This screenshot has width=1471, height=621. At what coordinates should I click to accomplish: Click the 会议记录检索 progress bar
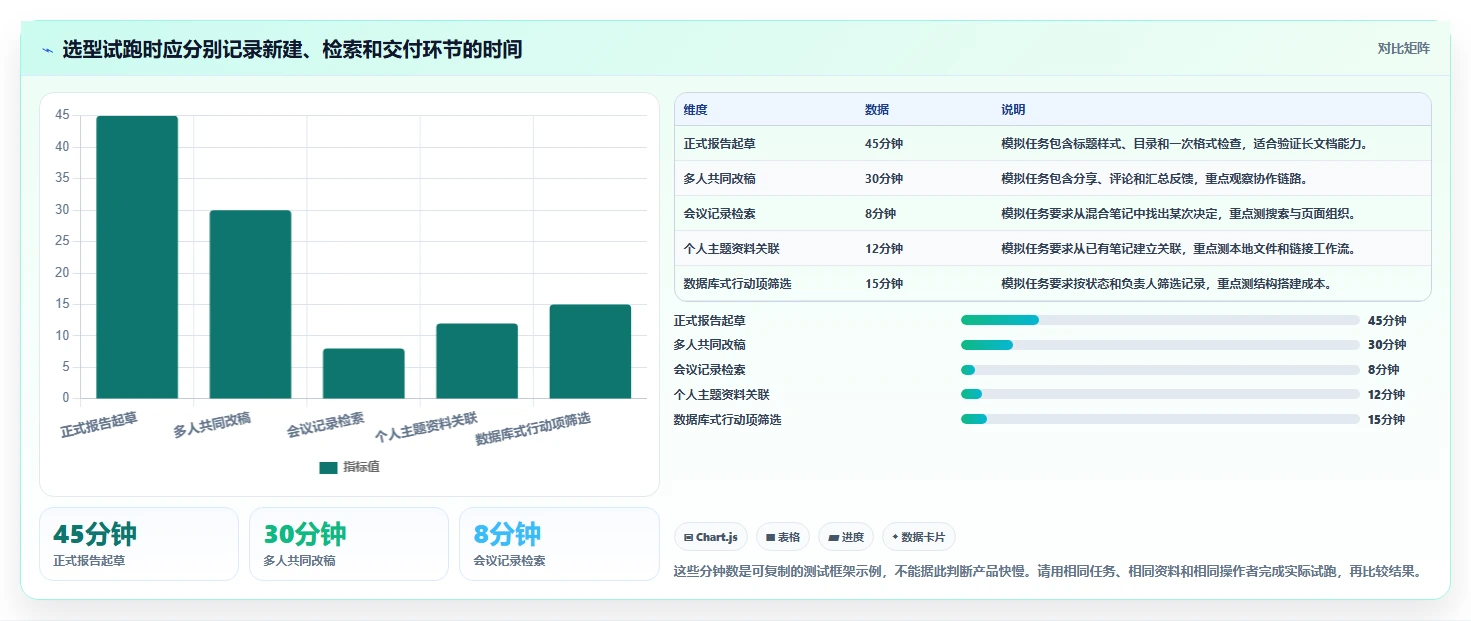pyautogui.click(x=1160, y=370)
